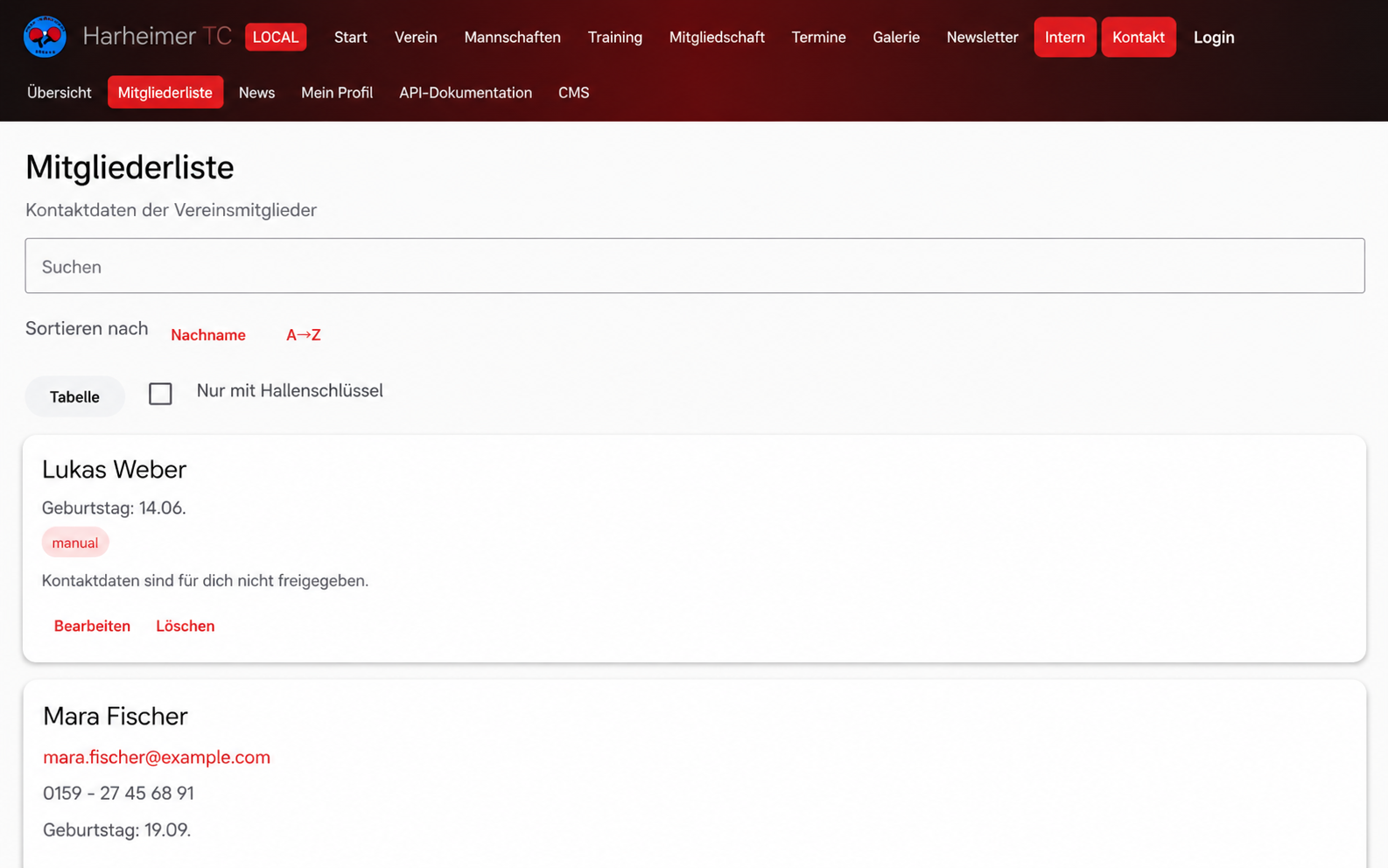Viewport: 1388px width, 868px height.
Task: Go to the Verein page
Action: [x=416, y=38]
